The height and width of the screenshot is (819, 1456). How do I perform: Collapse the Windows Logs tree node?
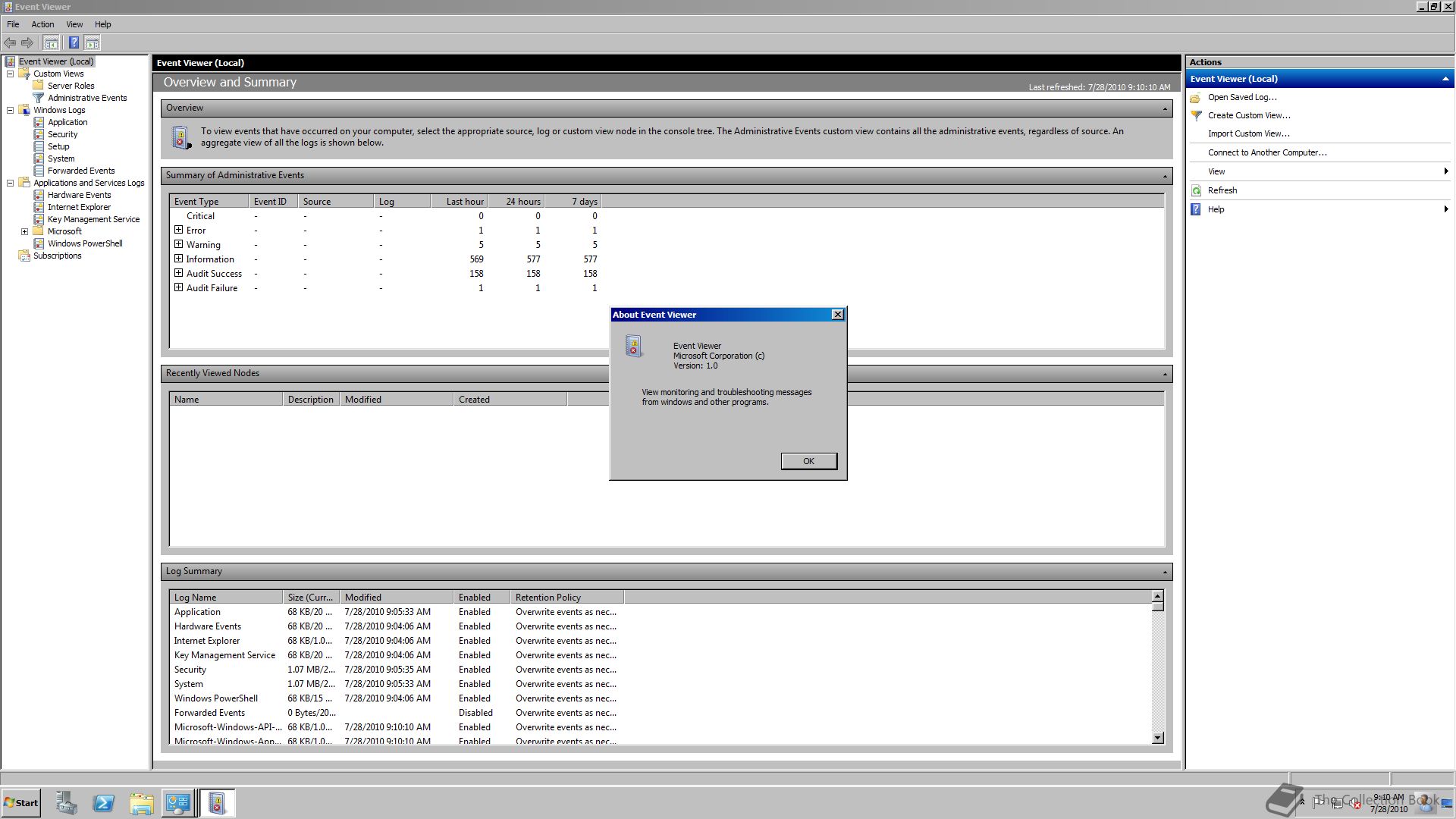[11, 110]
